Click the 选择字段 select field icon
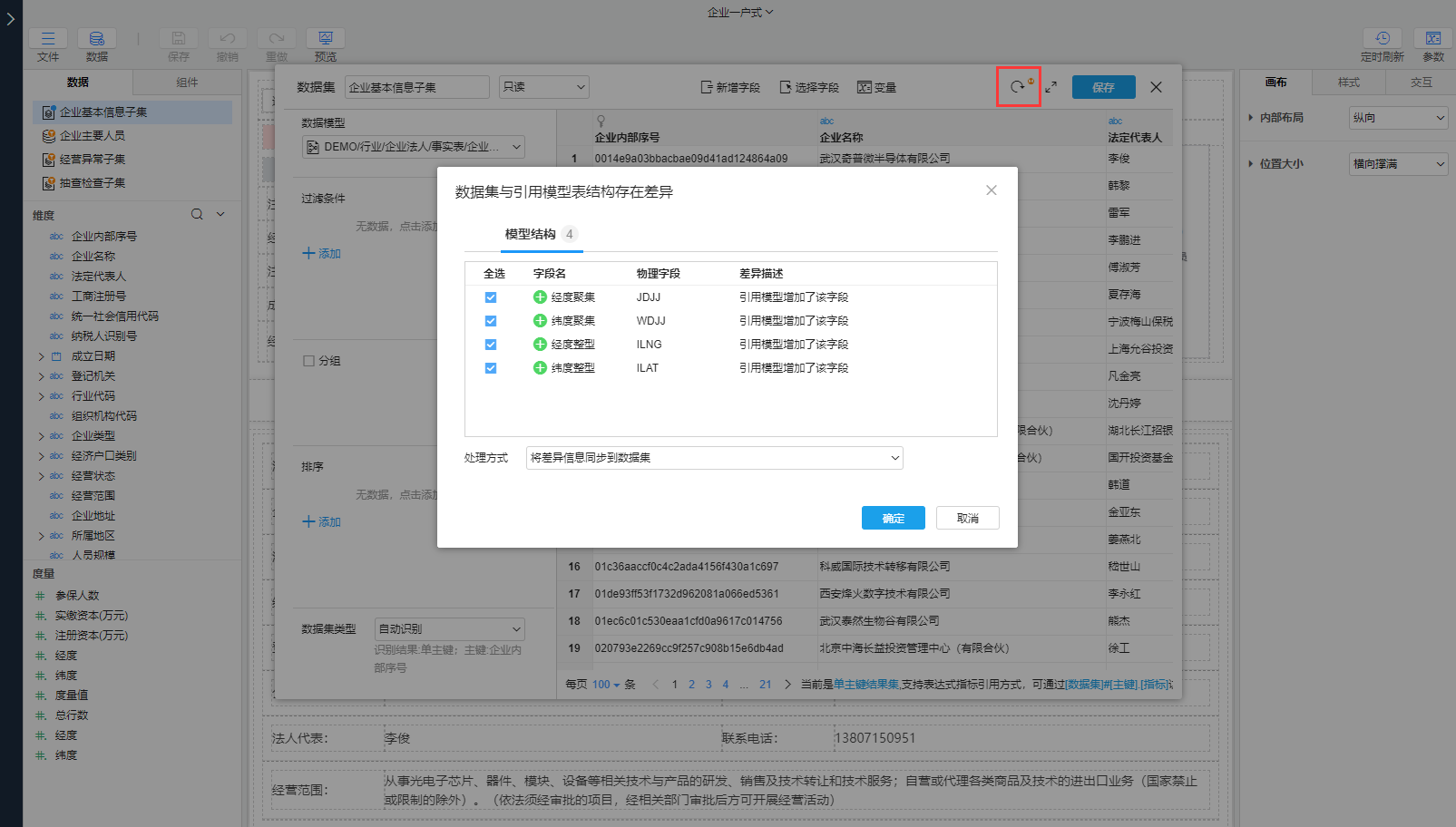The width and height of the screenshot is (1456, 827). [786, 87]
